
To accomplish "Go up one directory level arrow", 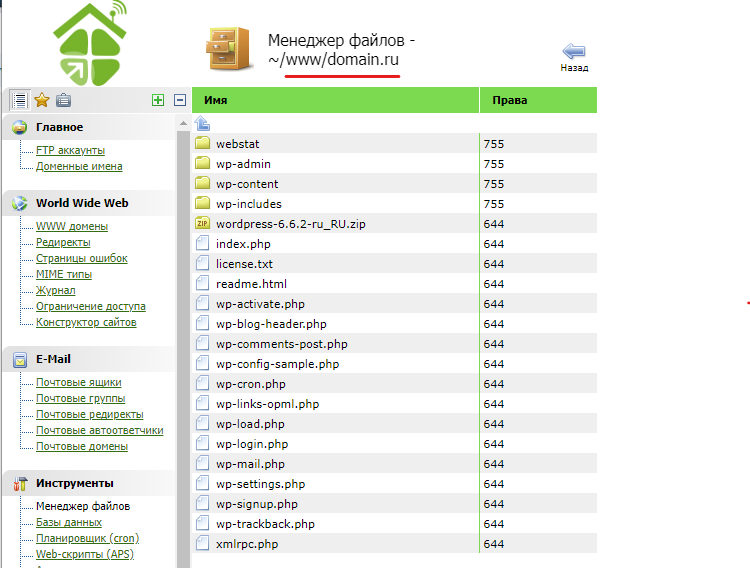I will click(x=202, y=124).
